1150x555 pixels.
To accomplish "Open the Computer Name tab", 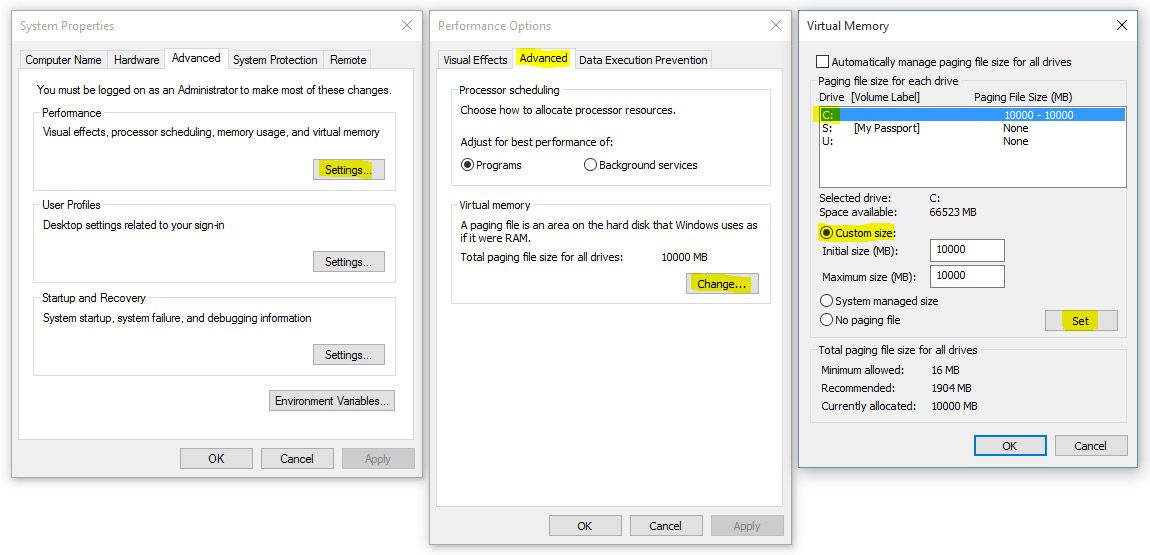I will point(63,60).
